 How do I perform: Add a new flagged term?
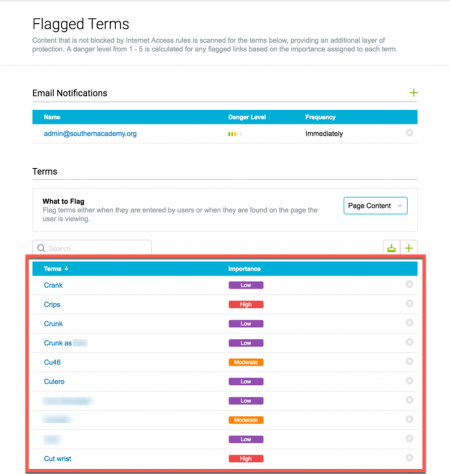(x=409, y=248)
